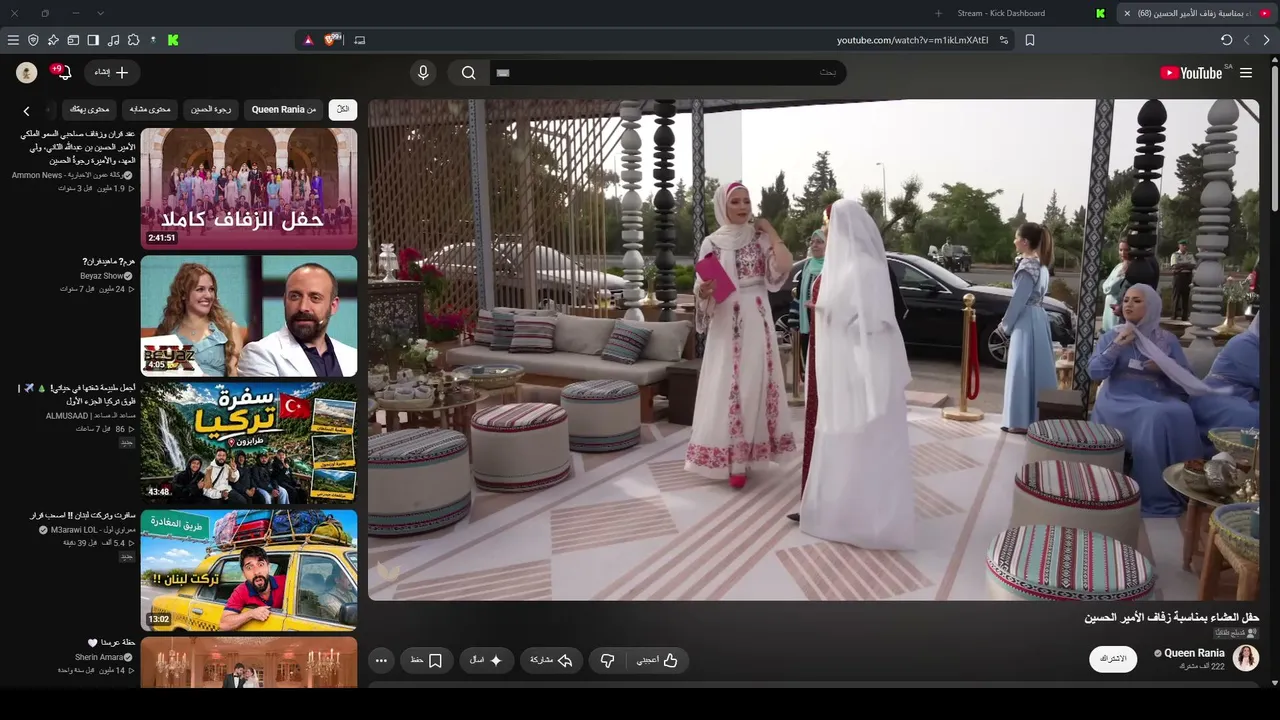Go forward in browser history
Image resolution: width=1280 pixels, height=720 pixels.
1246,40
